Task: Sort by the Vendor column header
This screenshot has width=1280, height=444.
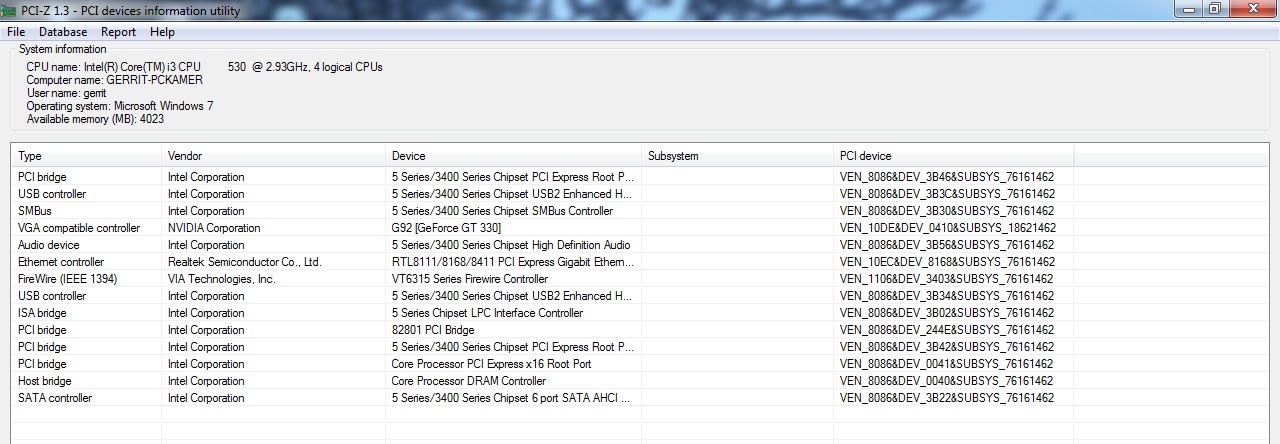Action: pyautogui.click(x=273, y=156)
